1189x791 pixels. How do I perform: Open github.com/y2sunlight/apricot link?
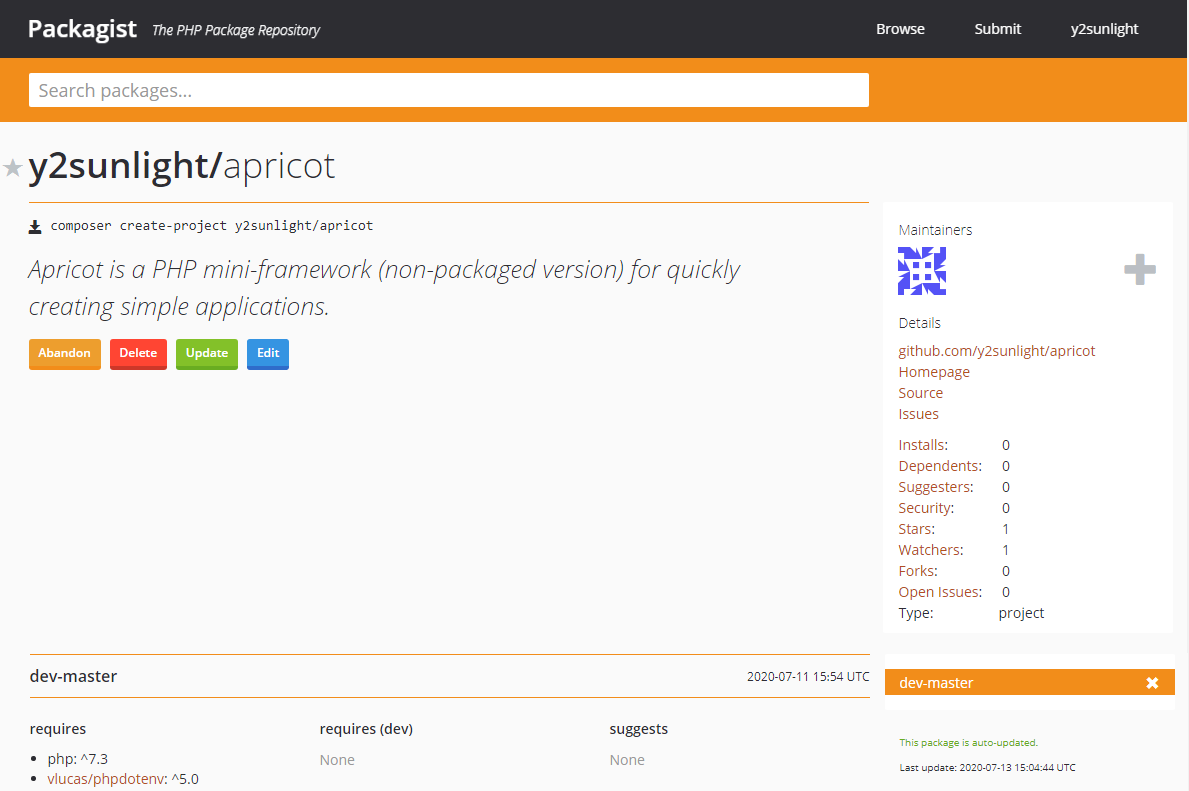(996, 351)
